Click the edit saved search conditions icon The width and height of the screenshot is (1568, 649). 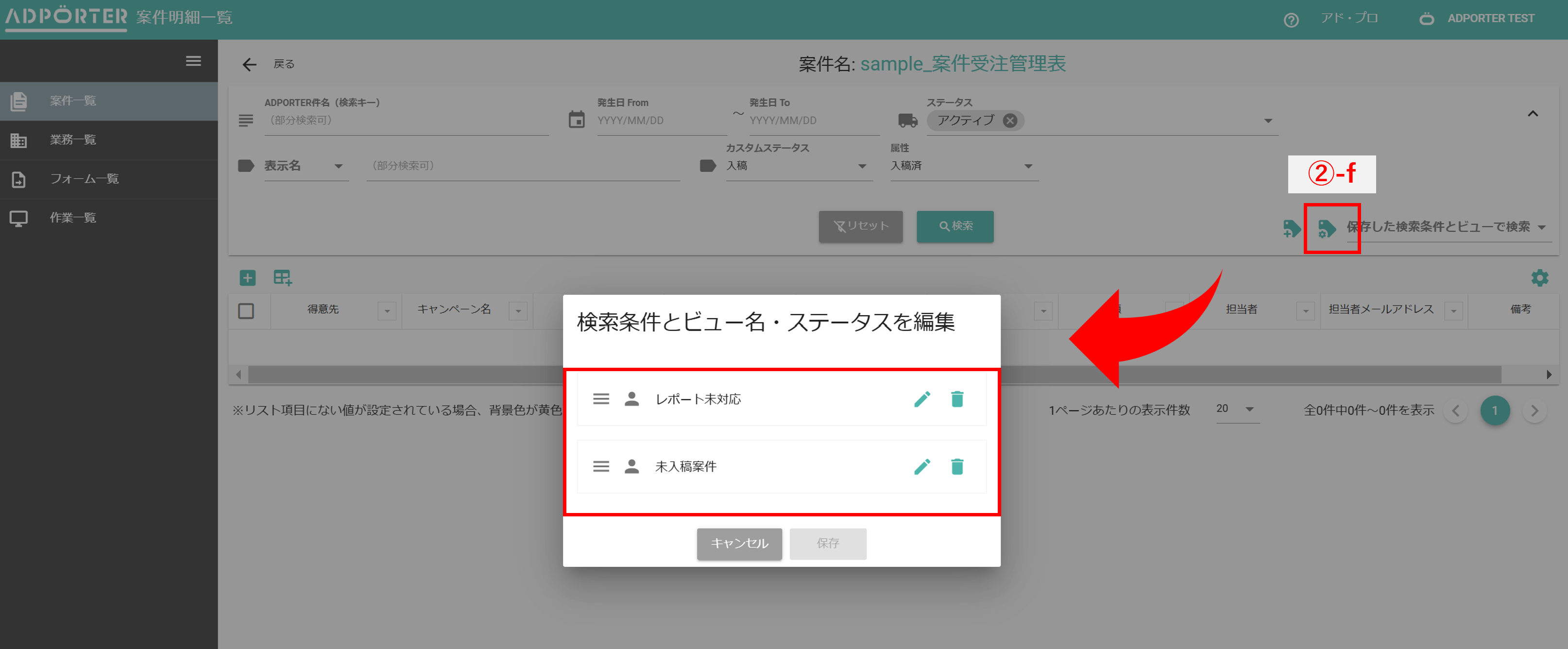[x=1327, y=229]
